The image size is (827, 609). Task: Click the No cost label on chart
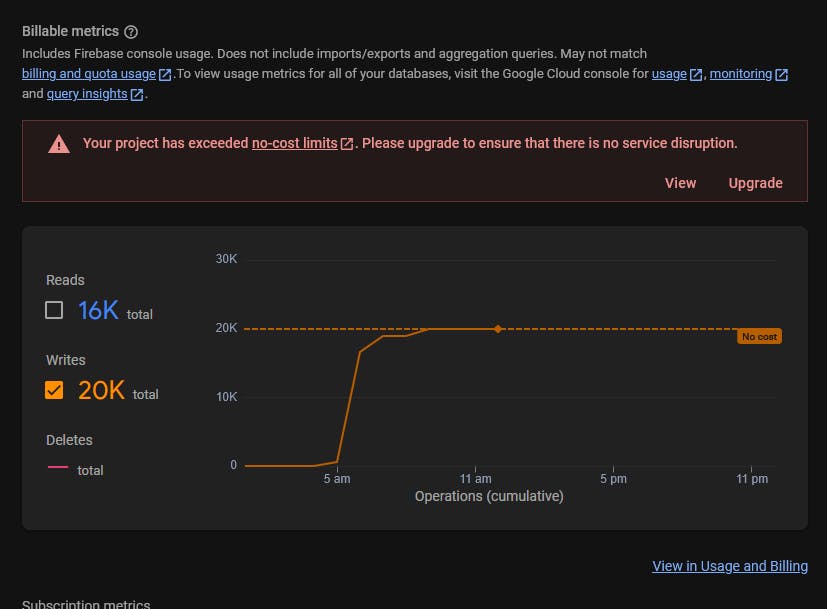[759, 336]
